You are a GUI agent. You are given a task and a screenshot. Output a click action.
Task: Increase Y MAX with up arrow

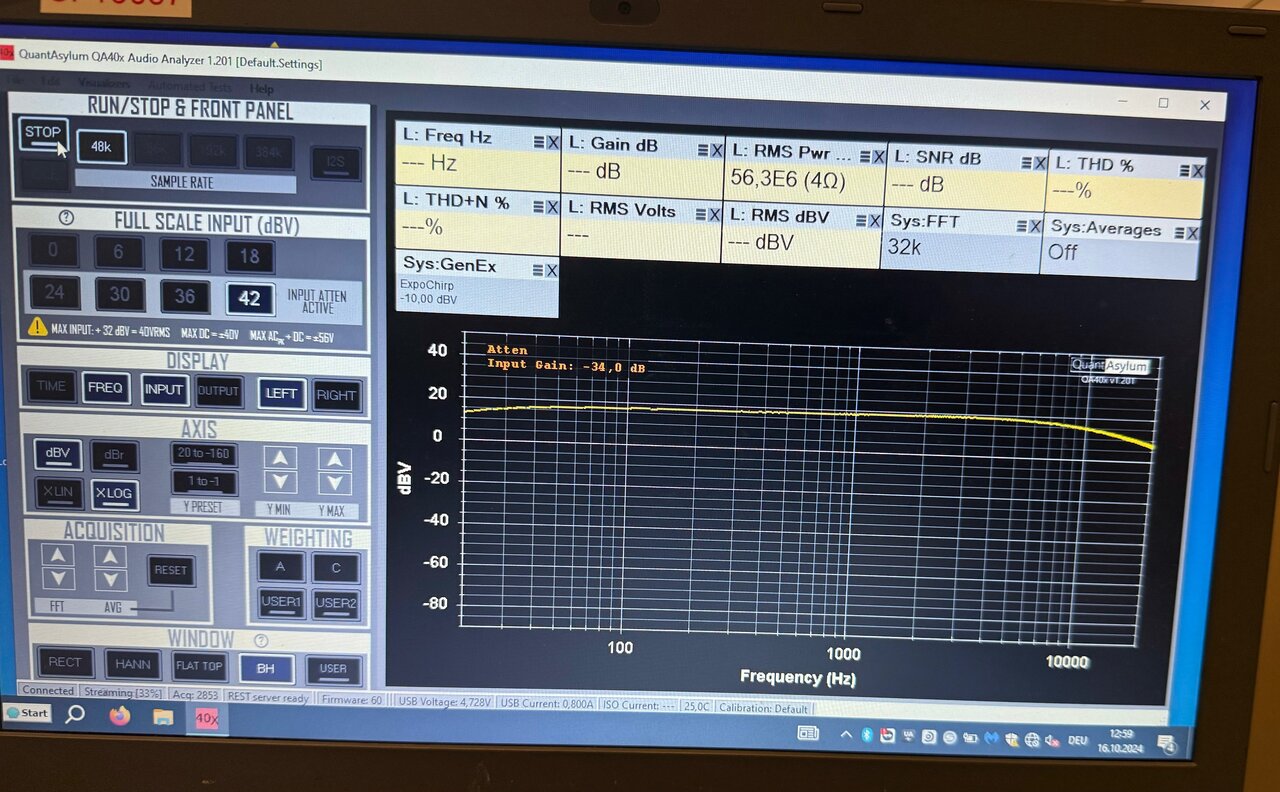(x=335, y=460)
